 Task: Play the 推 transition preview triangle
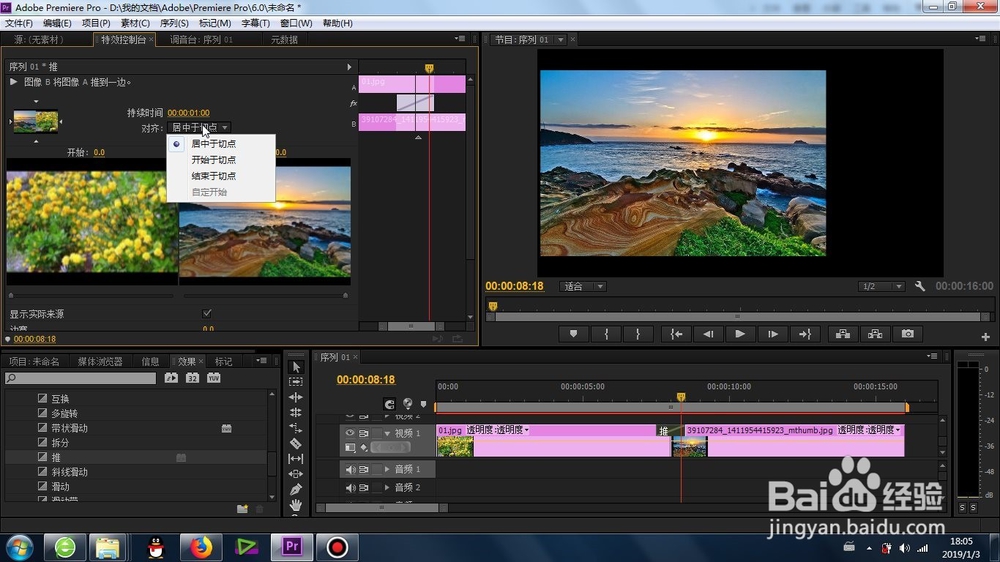pyautogui.click(x=13, y=82)
